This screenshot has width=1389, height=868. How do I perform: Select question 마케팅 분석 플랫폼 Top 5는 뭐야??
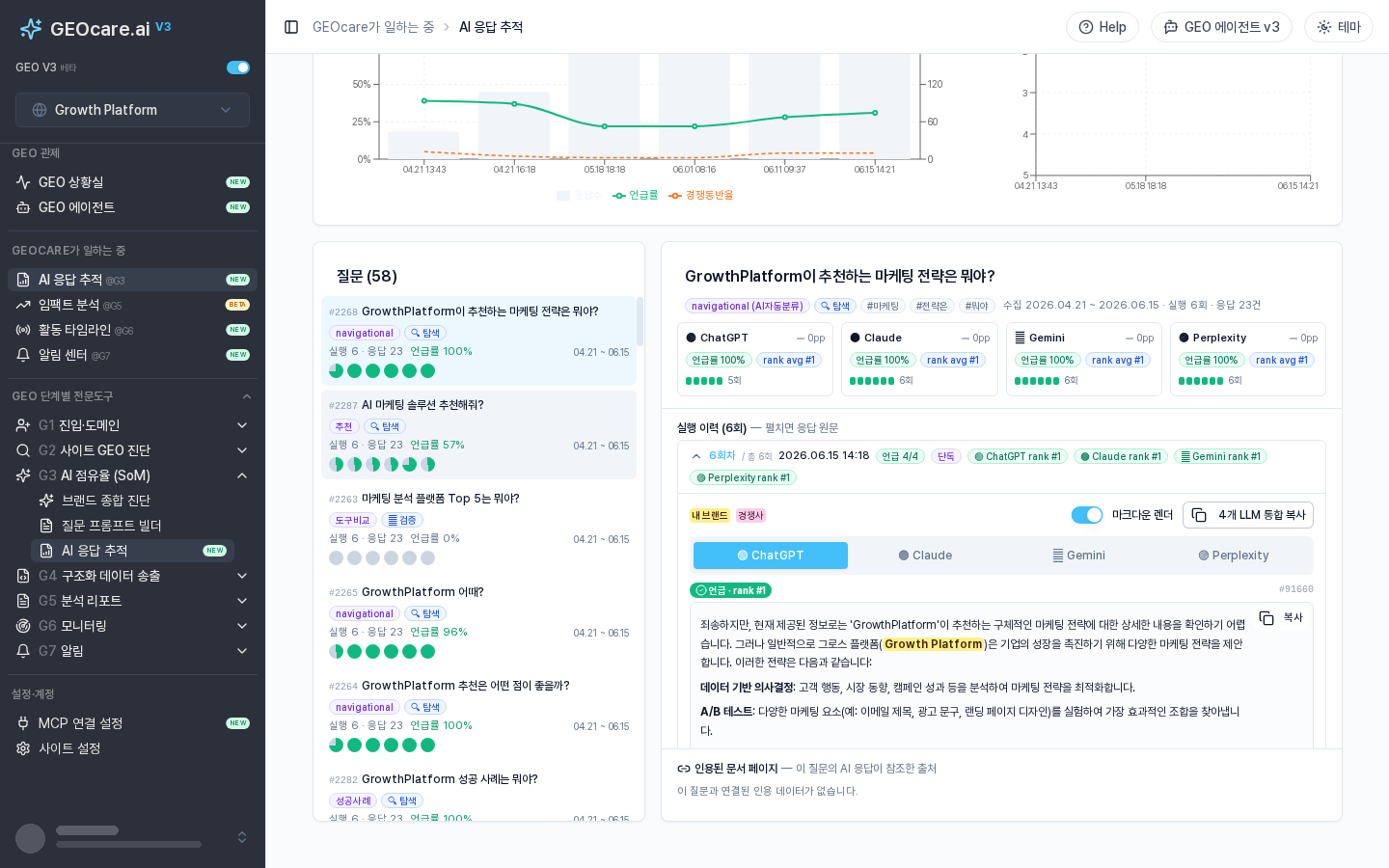click(478, 529)
